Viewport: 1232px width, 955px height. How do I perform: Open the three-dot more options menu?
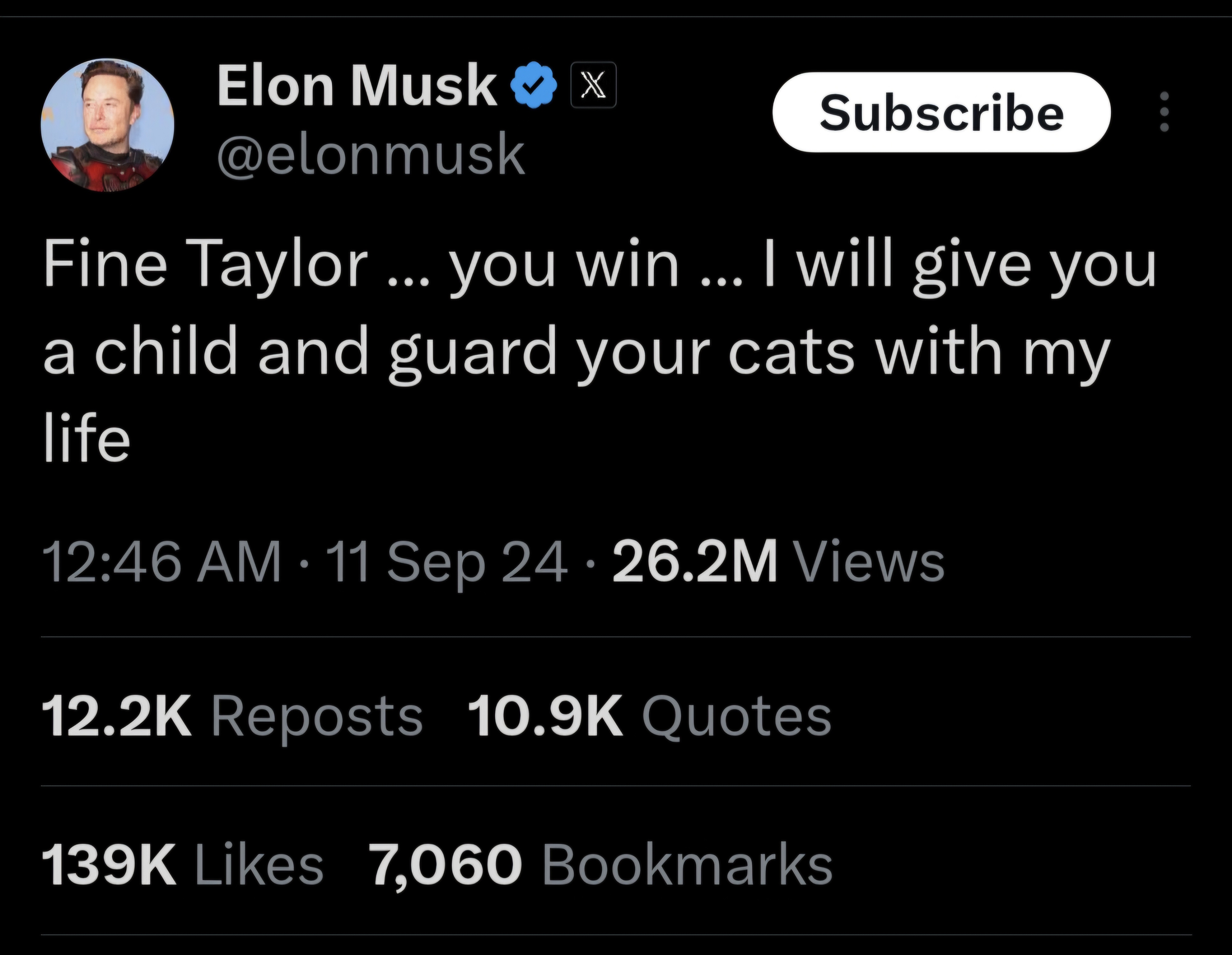tap(1163, 112)
